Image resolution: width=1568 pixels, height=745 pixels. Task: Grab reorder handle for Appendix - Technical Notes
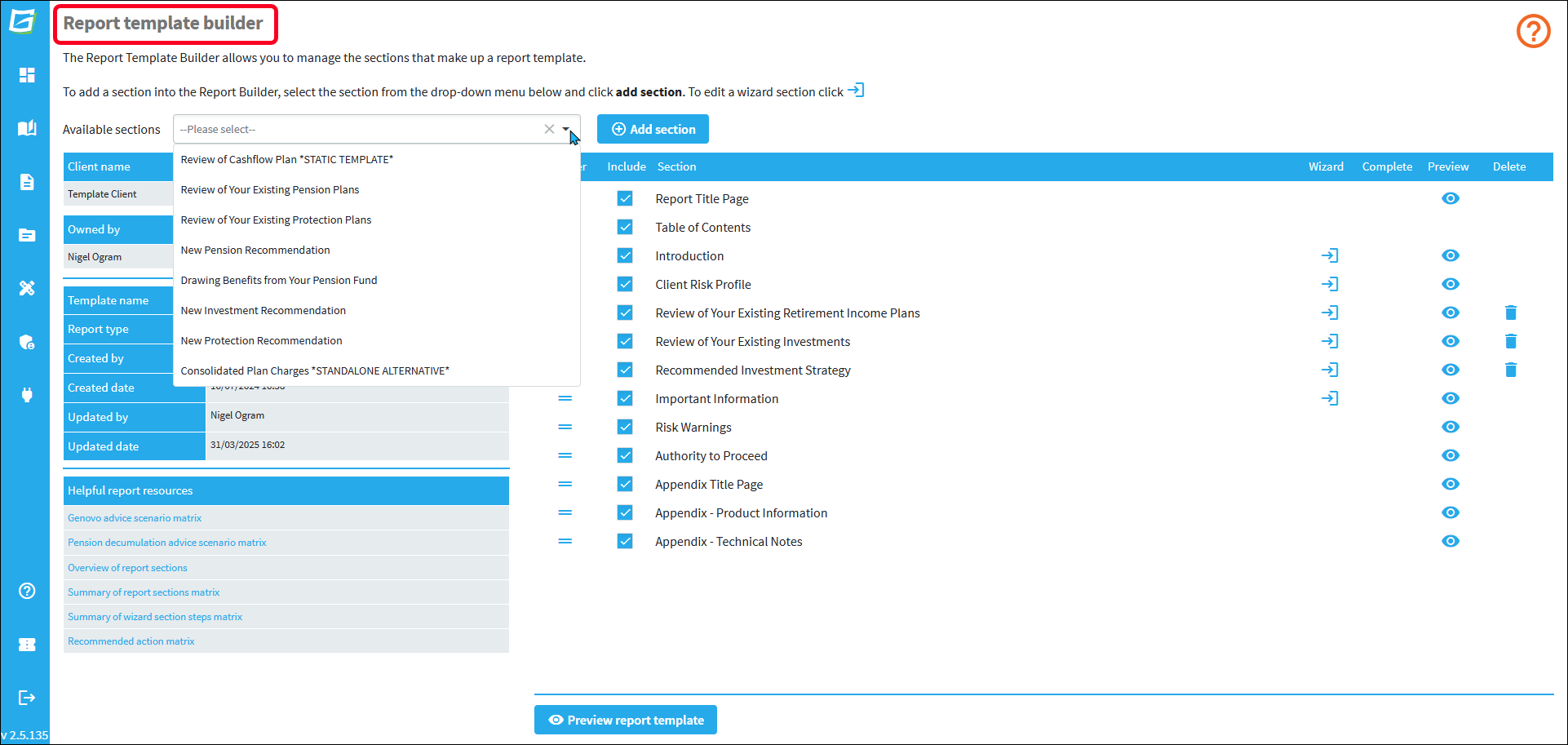[x=565, y=541]
